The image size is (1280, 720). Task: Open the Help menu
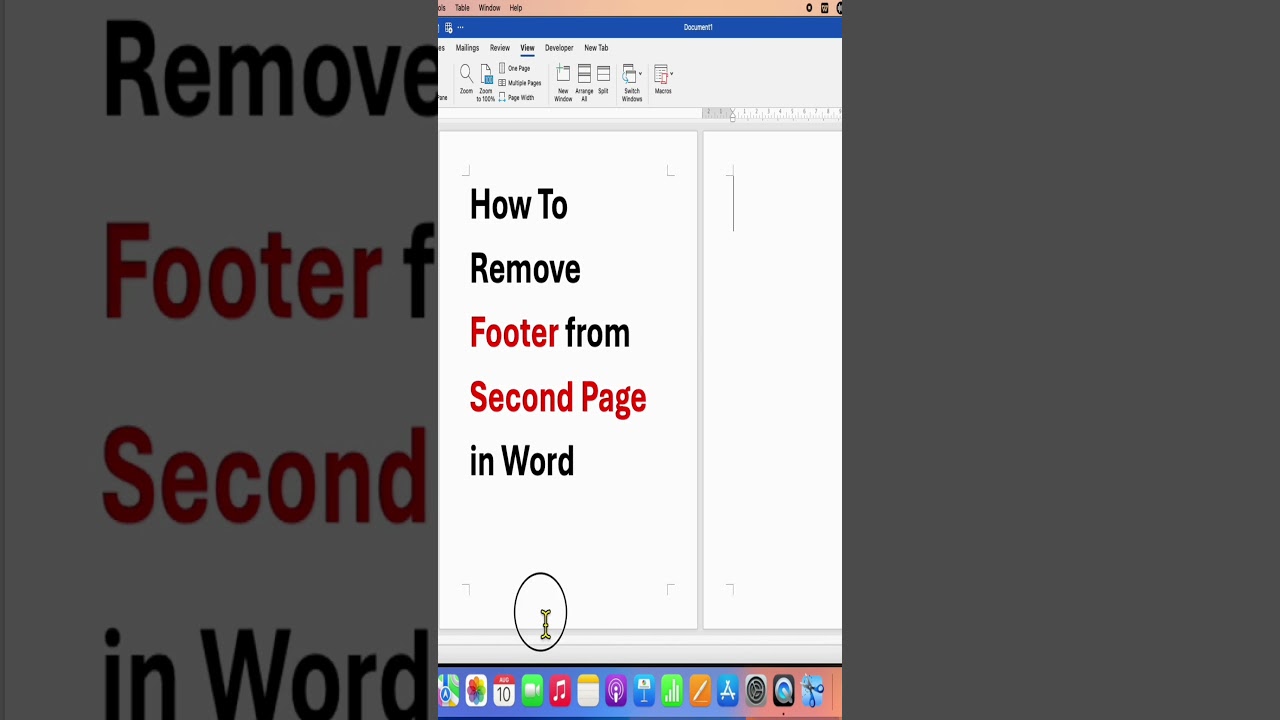[x=516, y=8]
